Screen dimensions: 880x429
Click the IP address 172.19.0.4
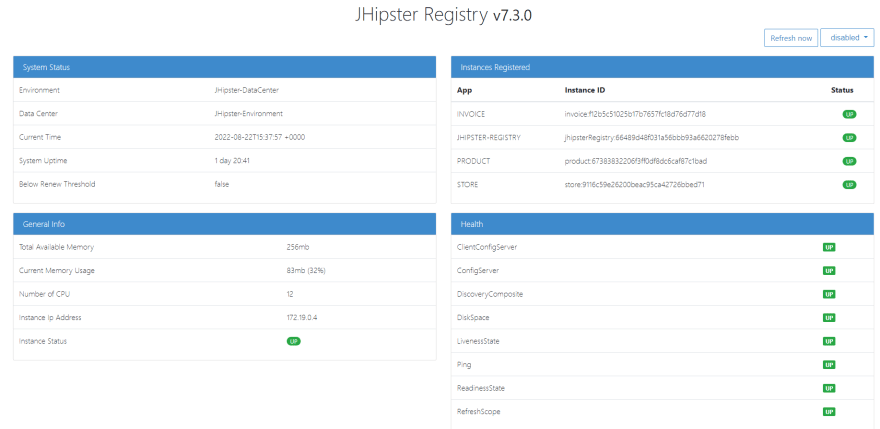pos(302,318)
